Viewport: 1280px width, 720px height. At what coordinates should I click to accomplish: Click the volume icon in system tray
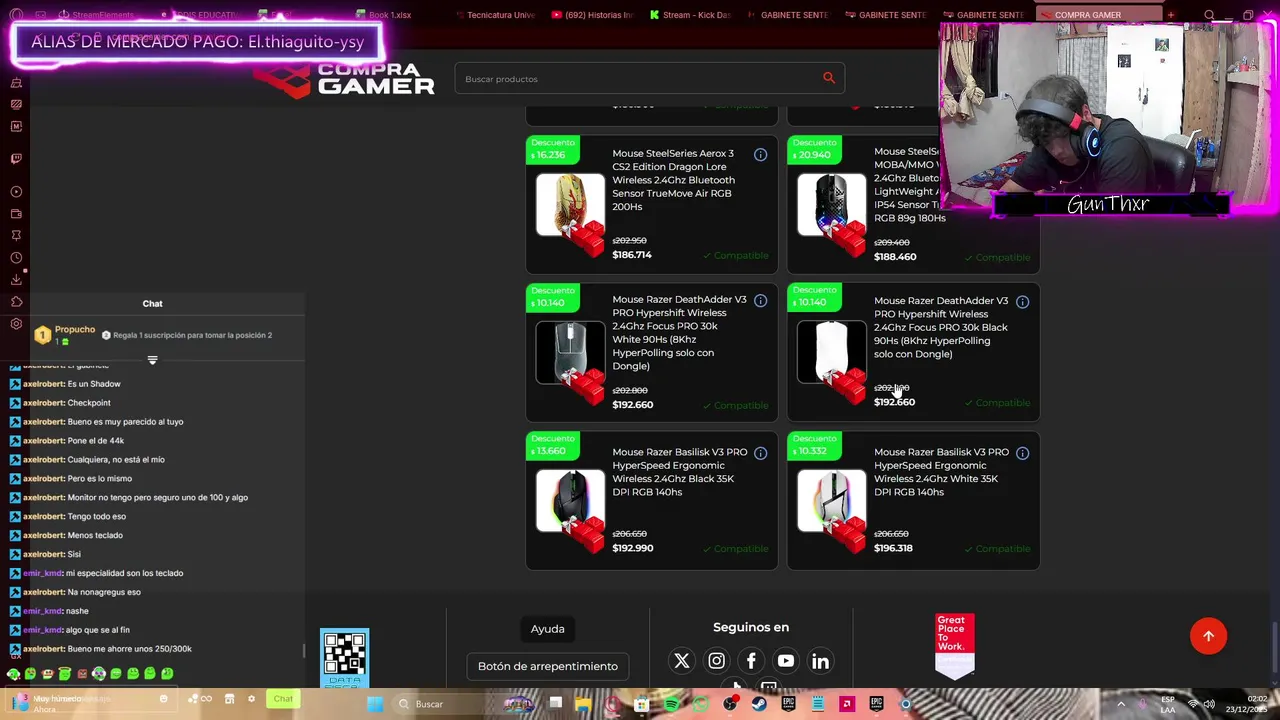(1208, 704)
